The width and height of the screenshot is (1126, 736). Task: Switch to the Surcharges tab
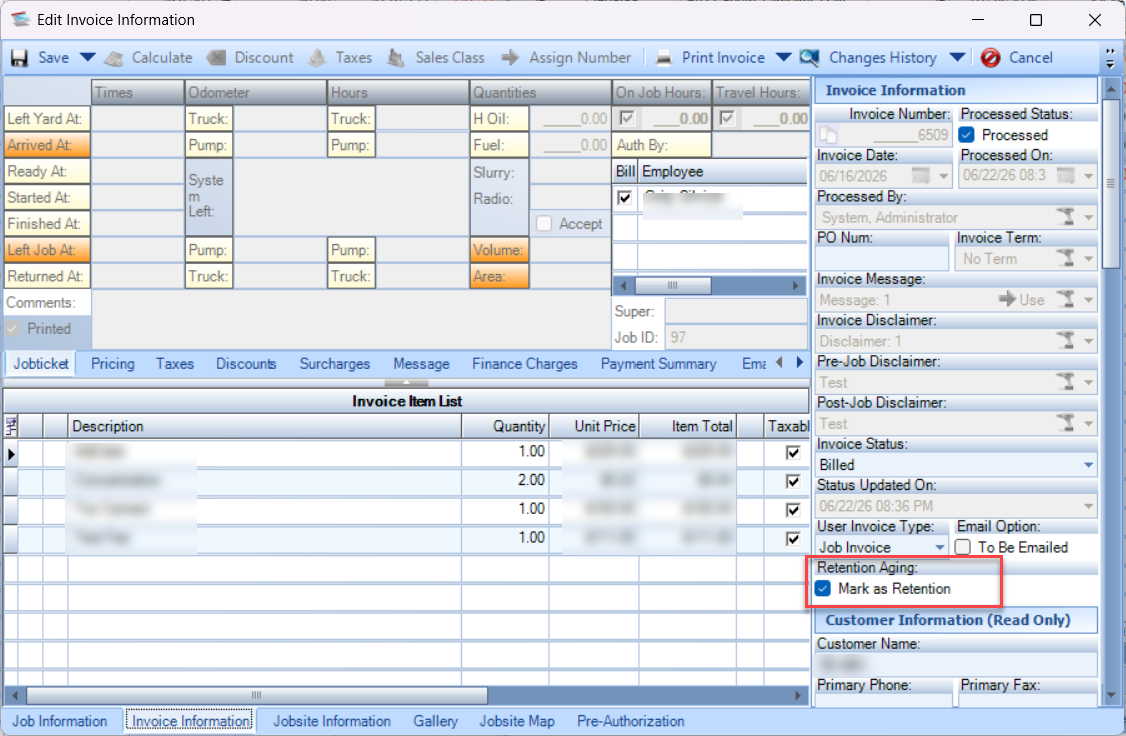click(335, 364)
